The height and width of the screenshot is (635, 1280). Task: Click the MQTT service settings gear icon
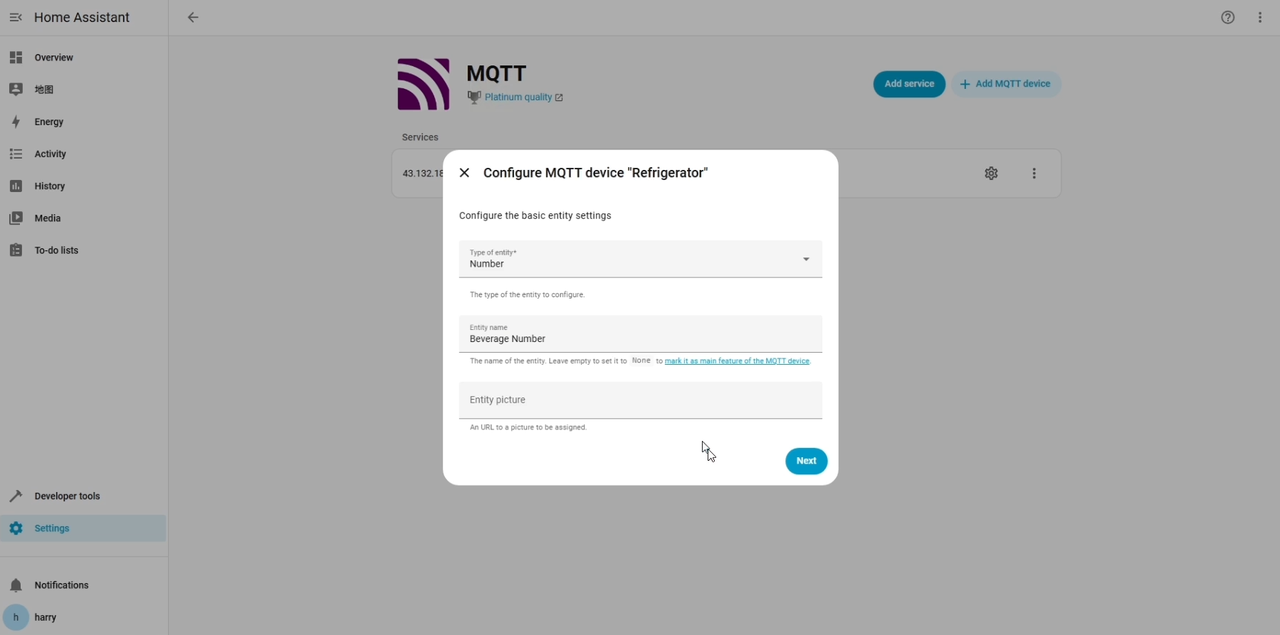991,173
